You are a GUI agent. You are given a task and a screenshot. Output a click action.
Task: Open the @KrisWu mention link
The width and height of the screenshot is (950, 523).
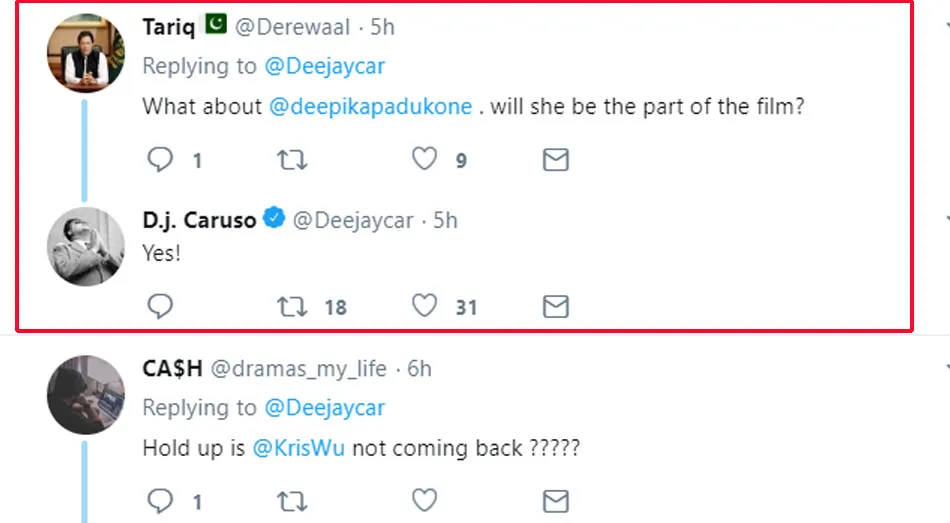[298, 448]
